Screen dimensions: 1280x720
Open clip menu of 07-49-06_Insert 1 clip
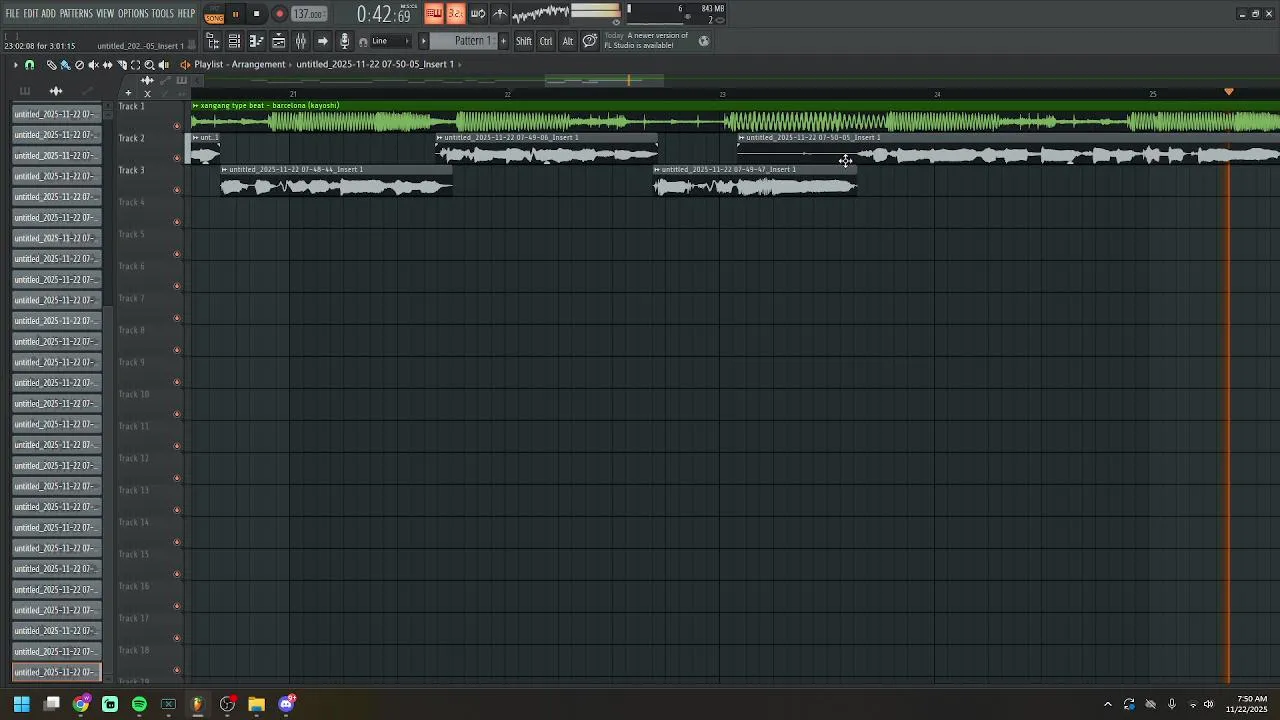pyautogui.click(x=440, y=138)
